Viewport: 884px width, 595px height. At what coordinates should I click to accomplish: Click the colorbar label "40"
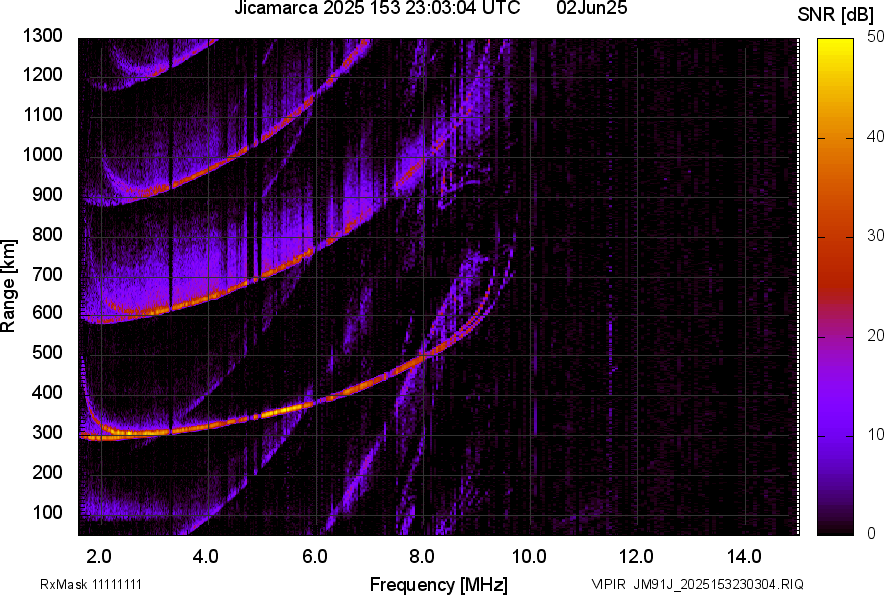(875, 136)
